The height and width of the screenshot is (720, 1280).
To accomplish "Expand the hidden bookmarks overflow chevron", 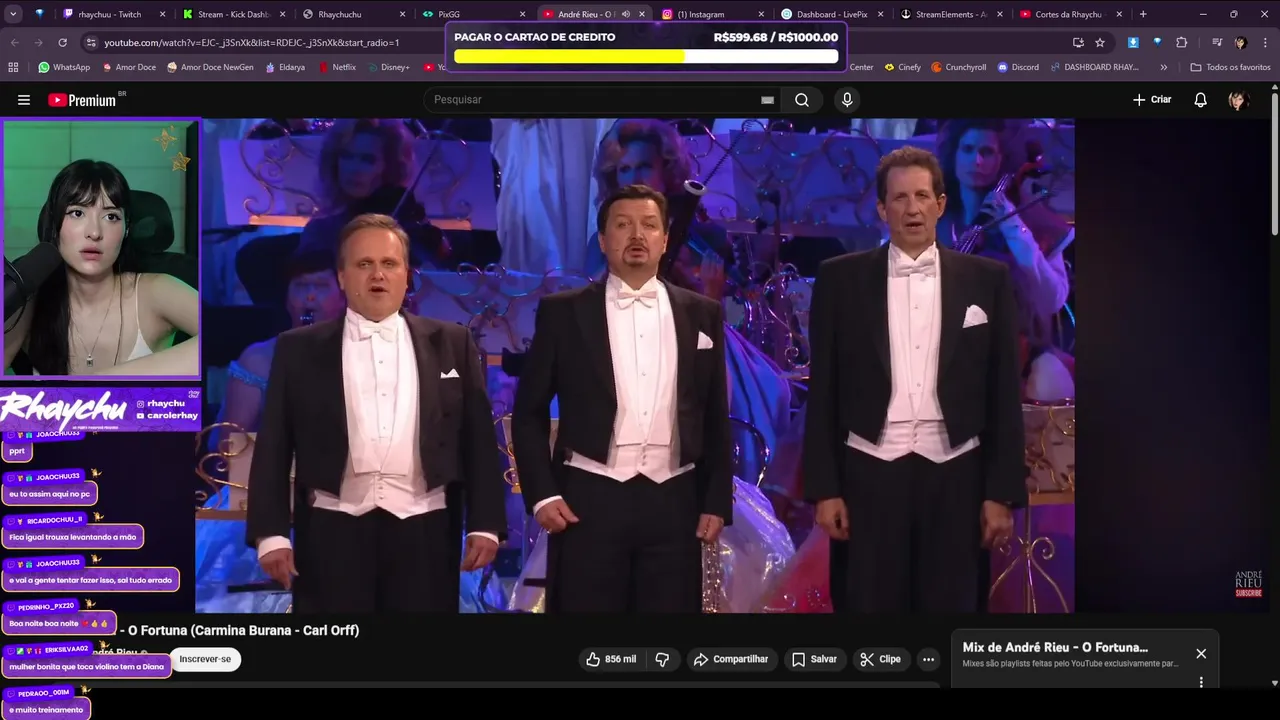I will point(1163,67).
